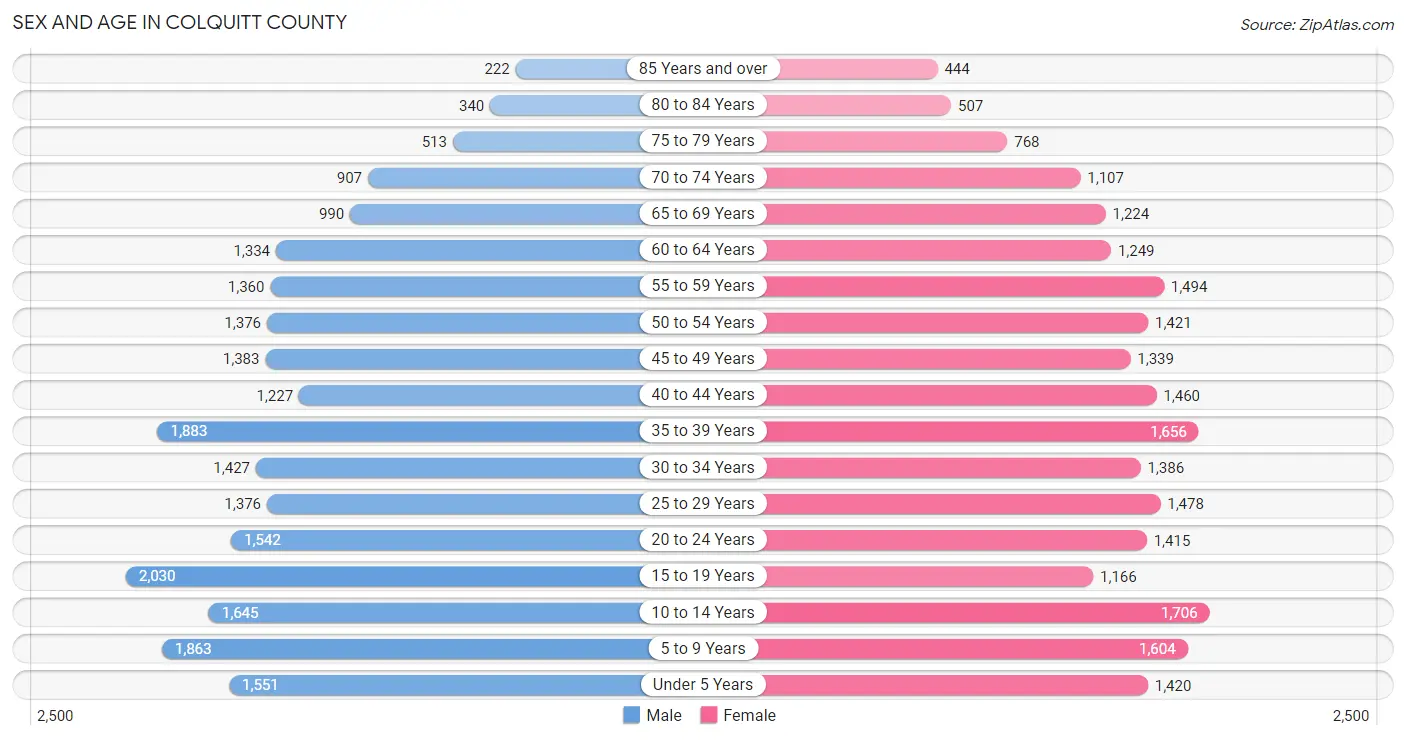Toggle the Female legend label
This screenshot has height=740, width=1406.
click(750, 715)
